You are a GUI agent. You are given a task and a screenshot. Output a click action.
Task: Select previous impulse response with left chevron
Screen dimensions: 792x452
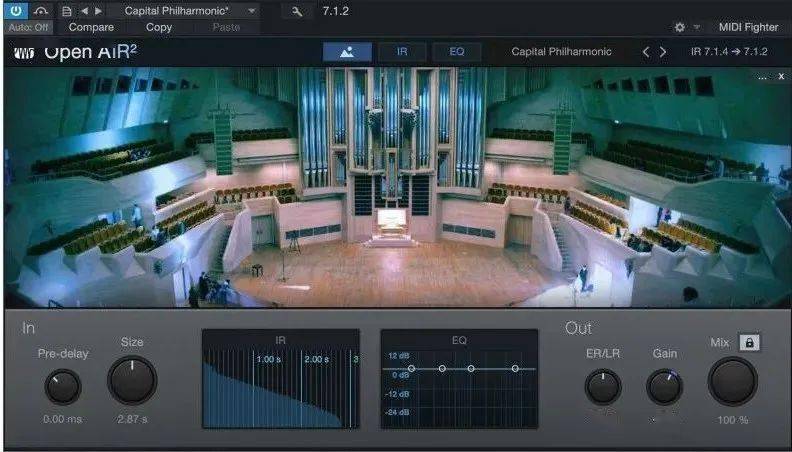(x=646, y=52)
